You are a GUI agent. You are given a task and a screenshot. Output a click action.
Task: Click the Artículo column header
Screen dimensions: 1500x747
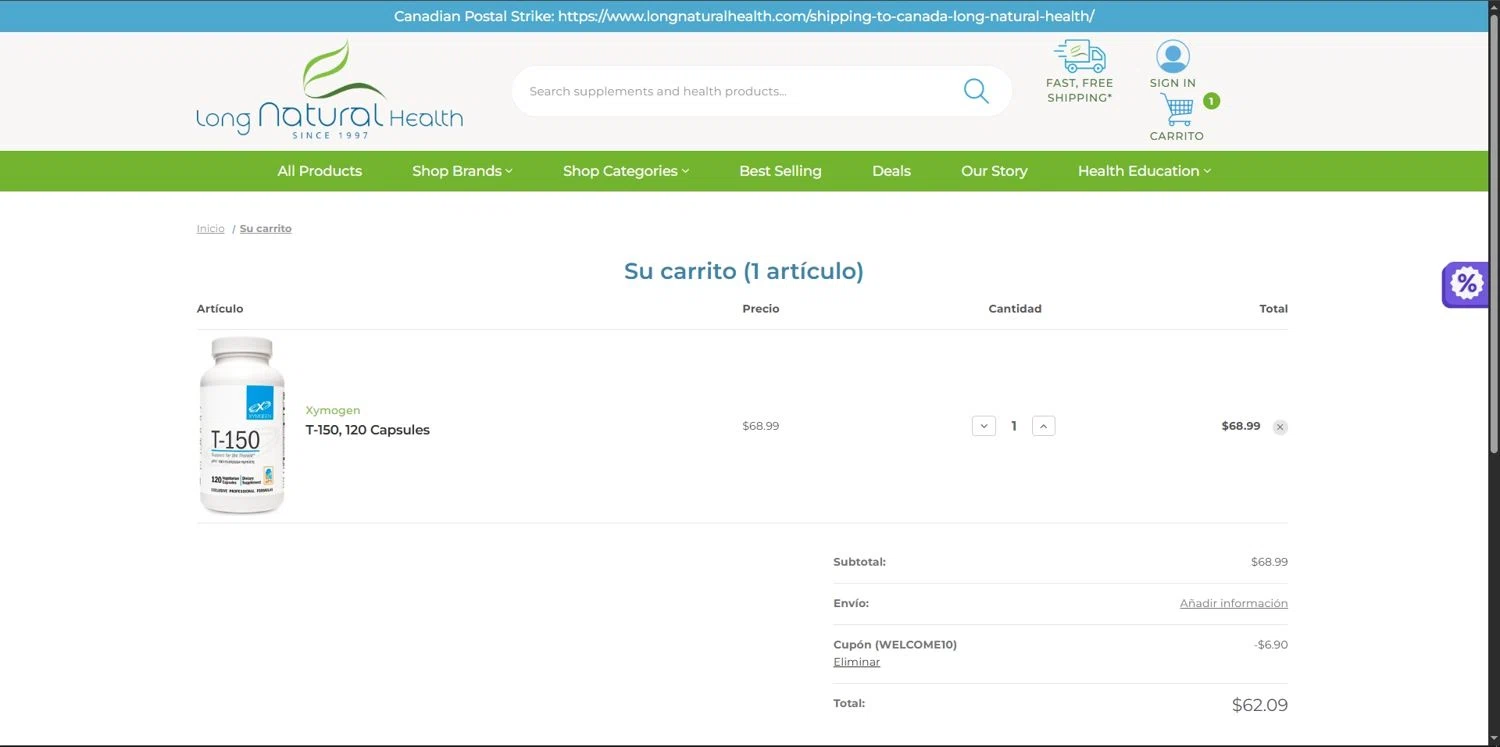coord(220,309)
